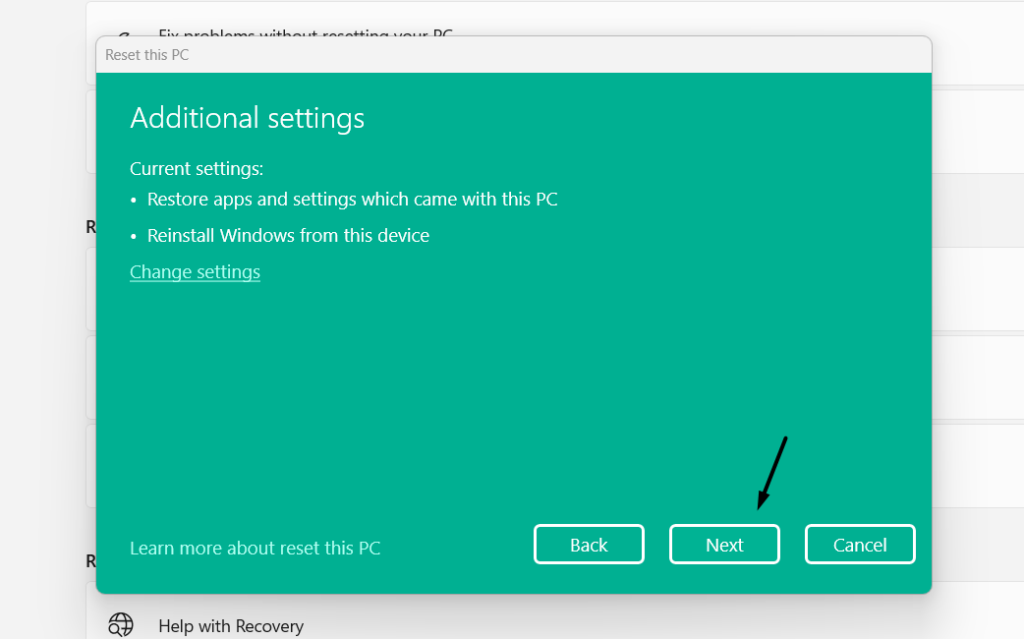This screenshot has width=1024, height=639.
Task: Click the Restore apps and settings text
Action: pyautogui.click(x=352, y=199)
